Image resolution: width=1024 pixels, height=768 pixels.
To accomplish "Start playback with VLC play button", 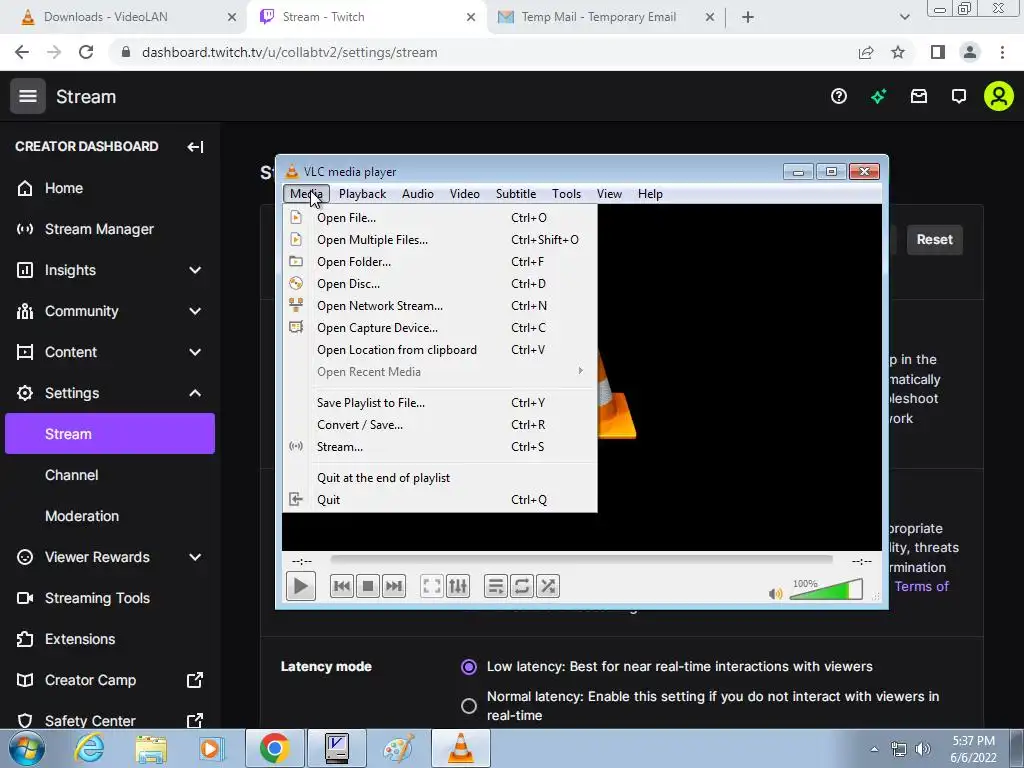I will click(300, 586).
